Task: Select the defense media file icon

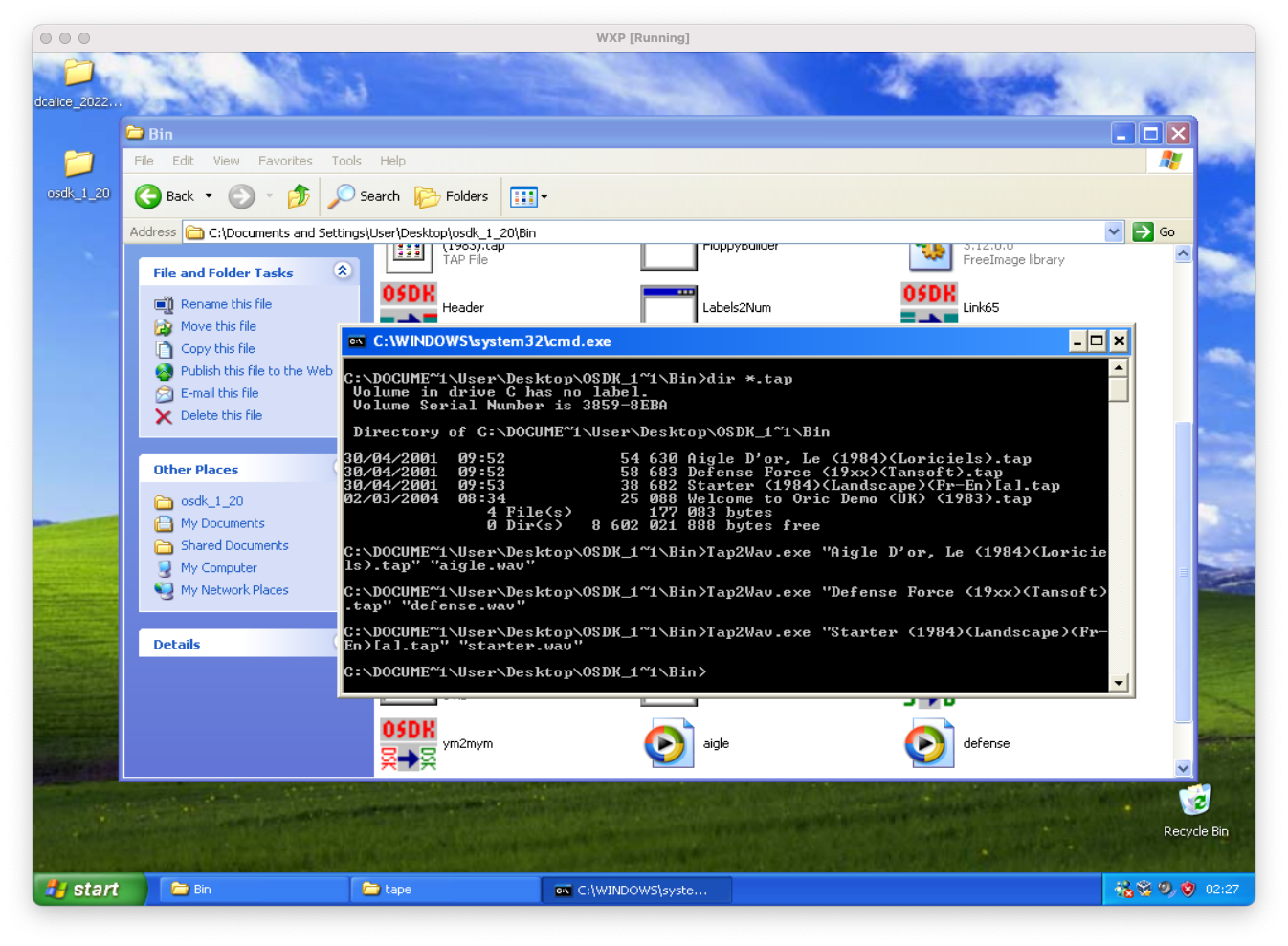Action: pos(929,743)
